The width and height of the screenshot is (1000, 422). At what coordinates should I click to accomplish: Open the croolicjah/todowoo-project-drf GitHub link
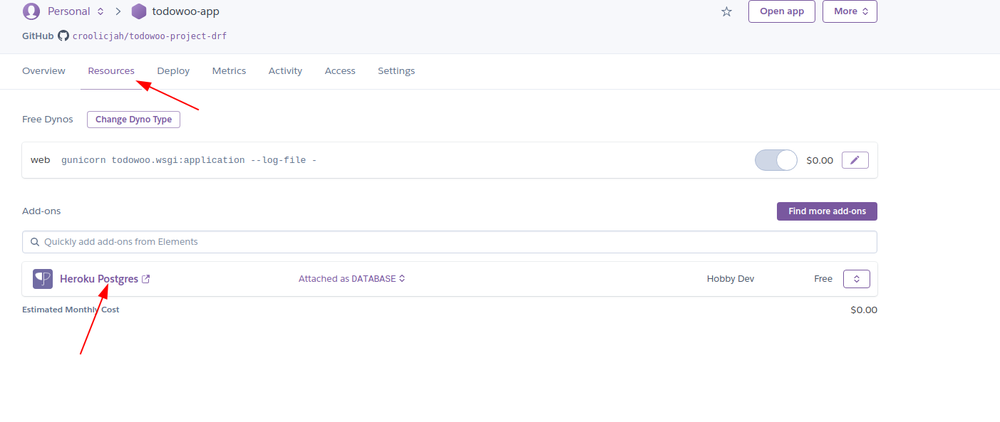(149, 36)
